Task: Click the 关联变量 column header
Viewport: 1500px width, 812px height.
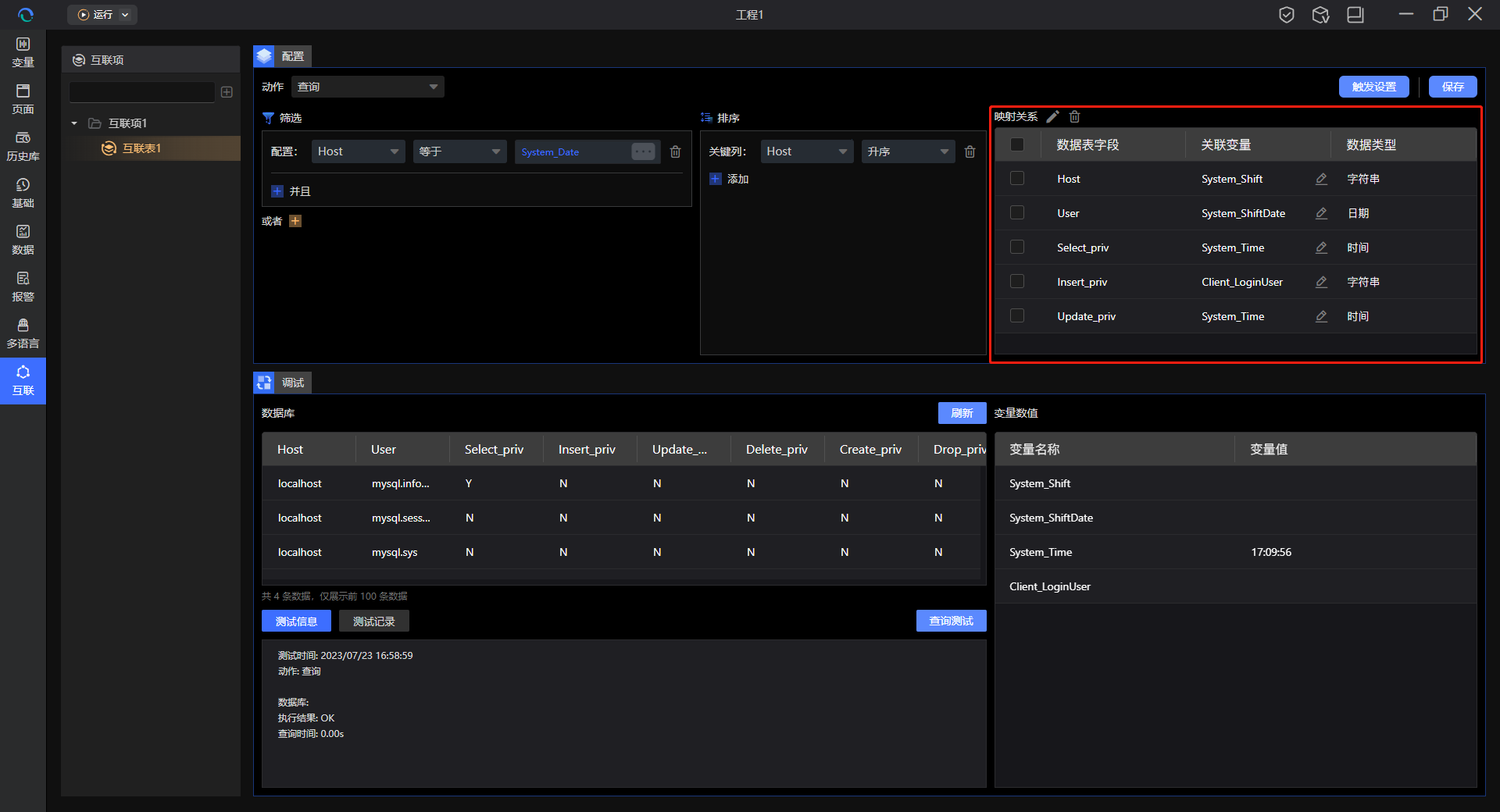Action: [x=1258, y=144]
